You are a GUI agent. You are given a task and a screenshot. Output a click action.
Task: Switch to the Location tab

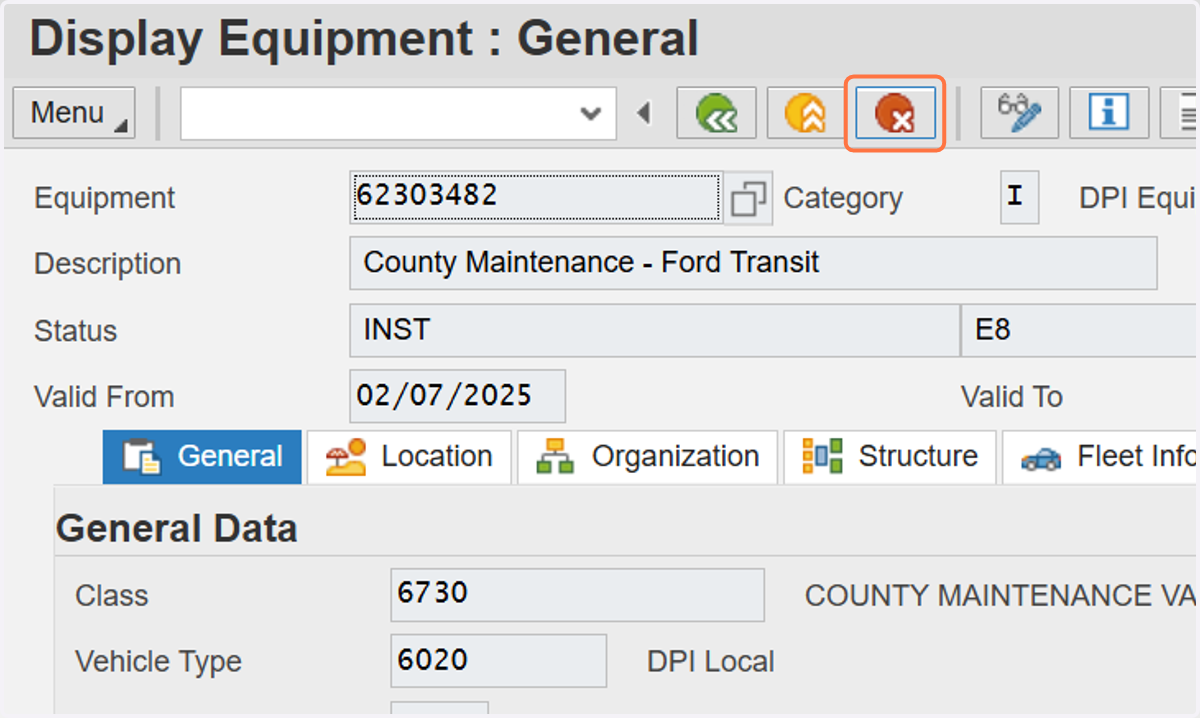(x=409, y=457)
